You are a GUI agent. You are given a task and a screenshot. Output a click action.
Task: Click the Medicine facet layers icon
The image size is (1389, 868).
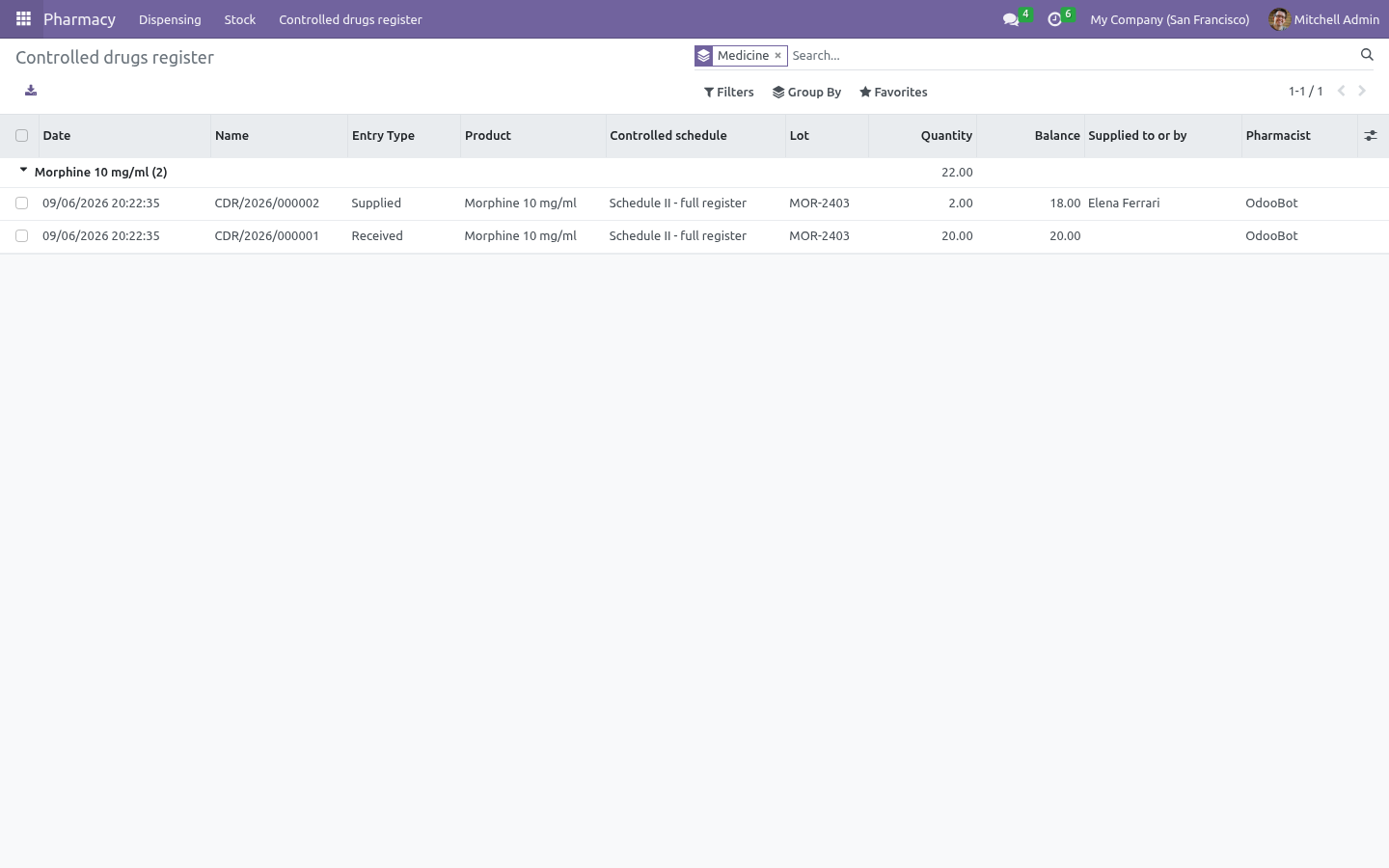[704, 56]
